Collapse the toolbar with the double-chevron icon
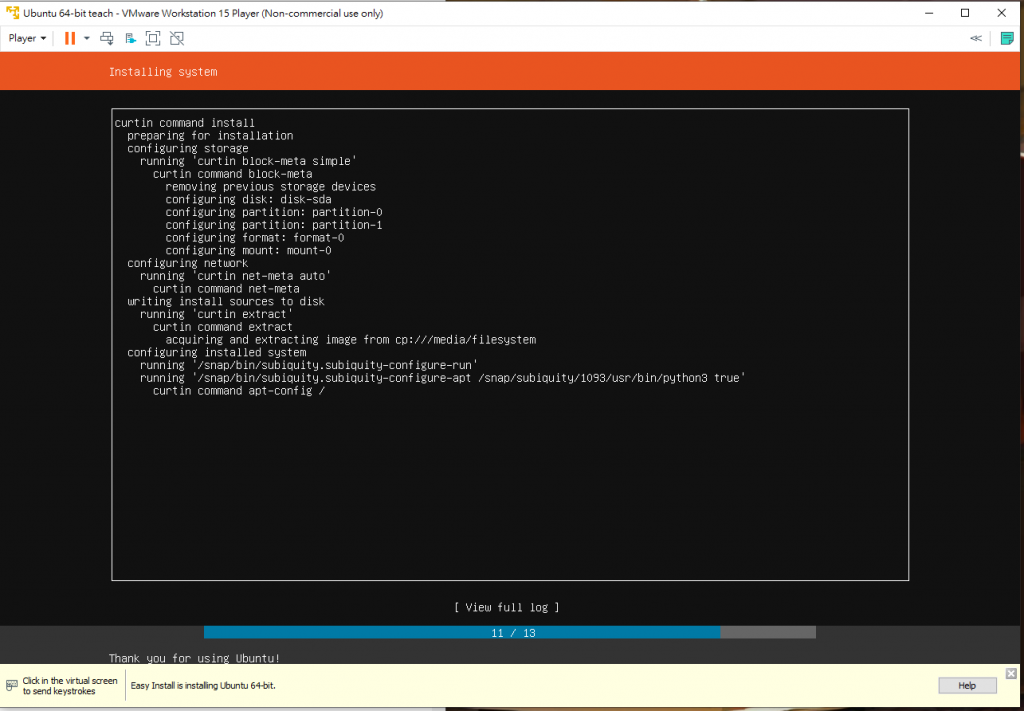 (x=976, y=39)
